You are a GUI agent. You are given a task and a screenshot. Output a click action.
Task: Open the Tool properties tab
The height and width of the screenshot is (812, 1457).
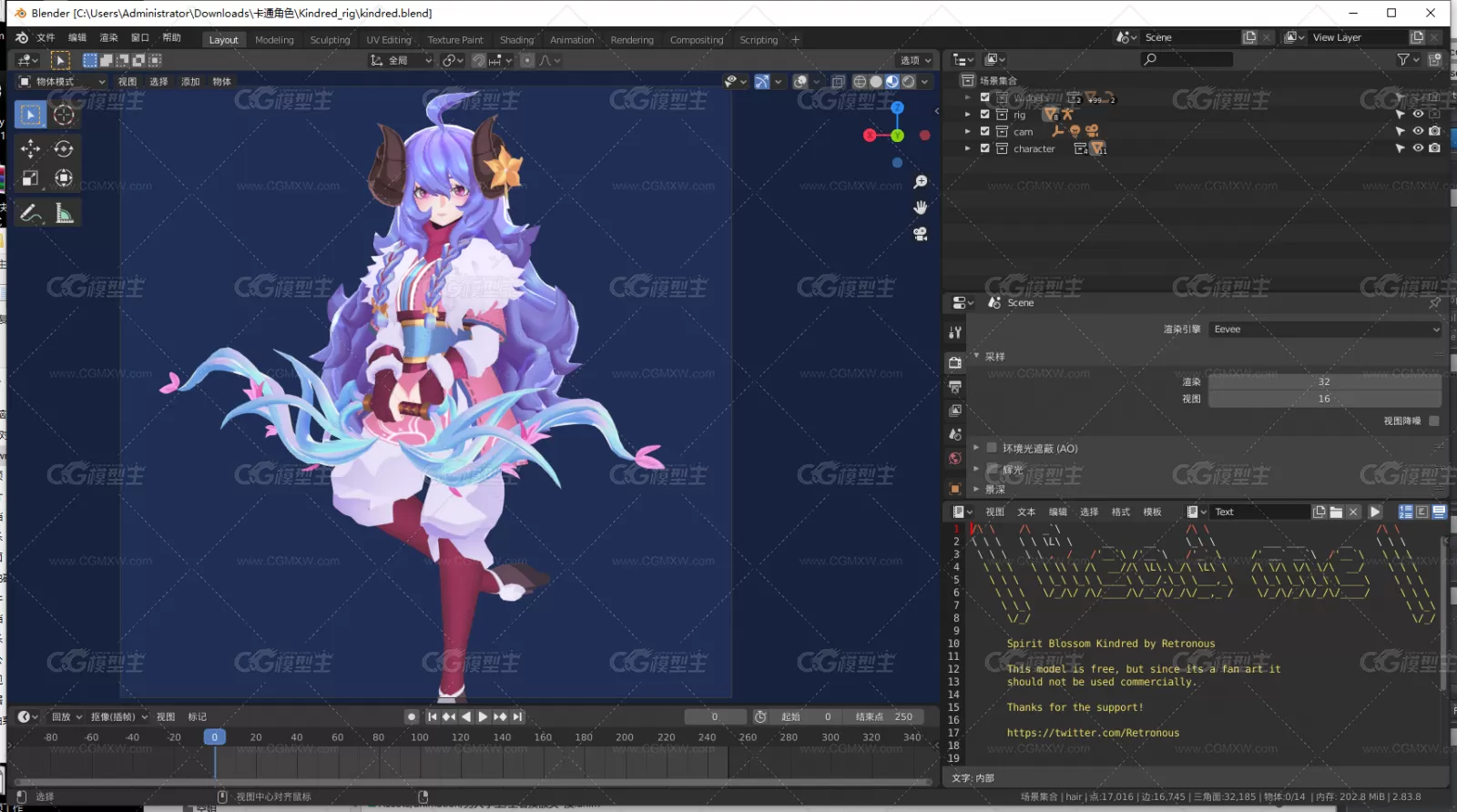coord(955,333)
